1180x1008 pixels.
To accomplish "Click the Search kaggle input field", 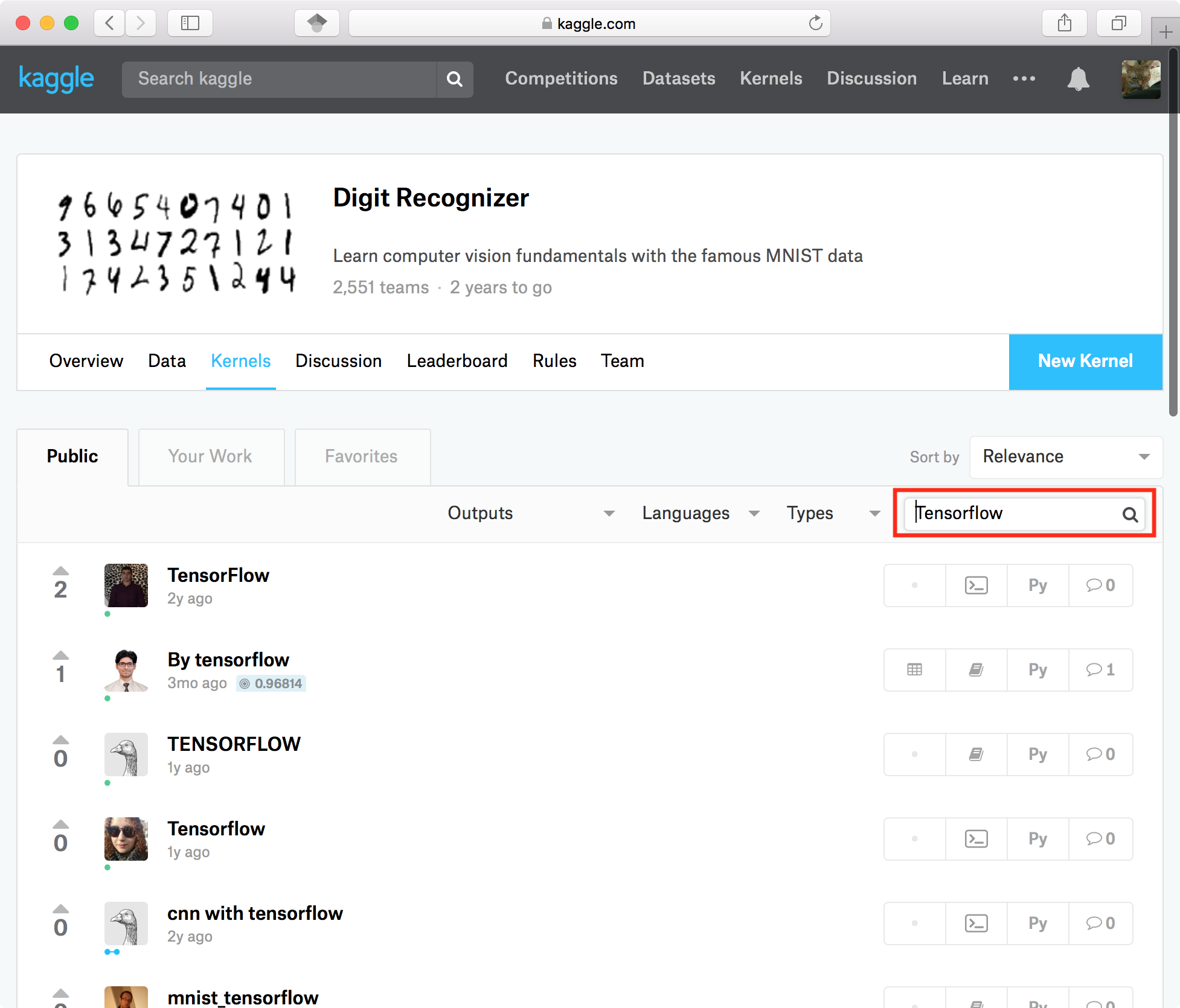I will point(278,79).
